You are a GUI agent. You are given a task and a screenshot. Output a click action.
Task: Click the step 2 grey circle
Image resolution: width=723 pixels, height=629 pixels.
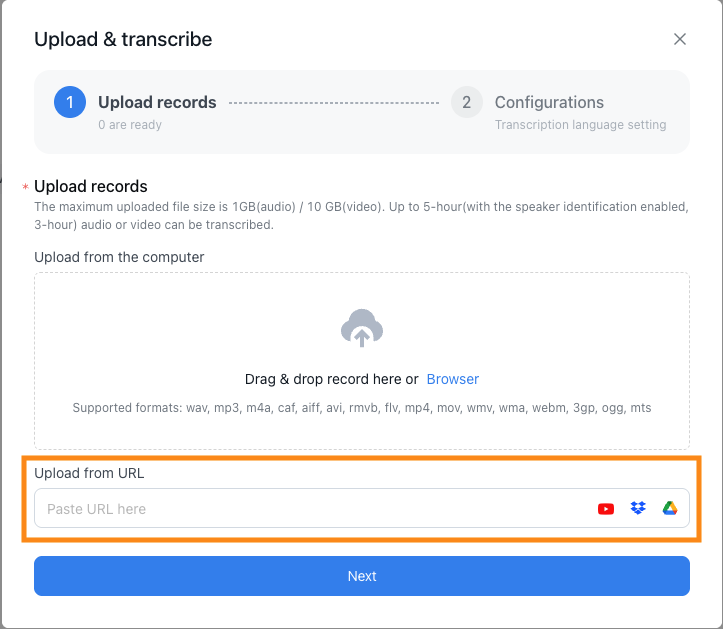tap(467, 102)
